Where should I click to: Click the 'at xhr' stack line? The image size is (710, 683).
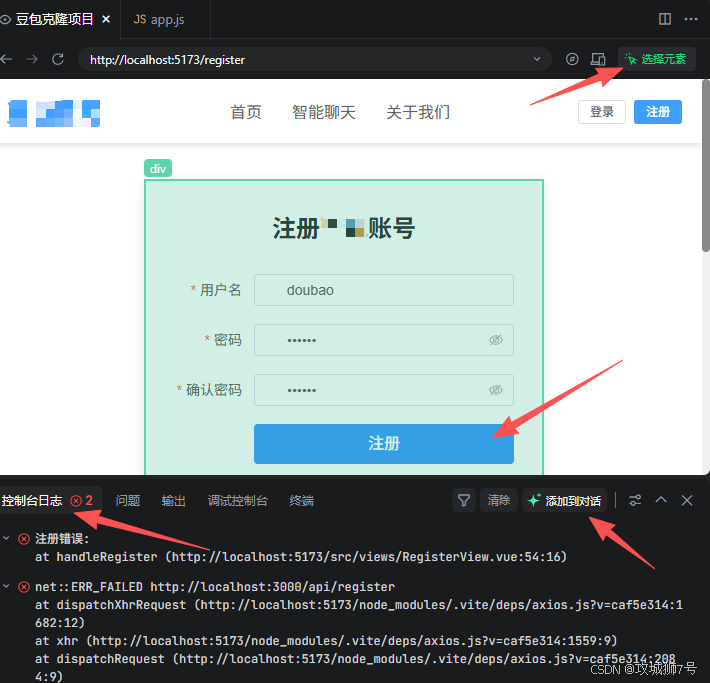326,641
